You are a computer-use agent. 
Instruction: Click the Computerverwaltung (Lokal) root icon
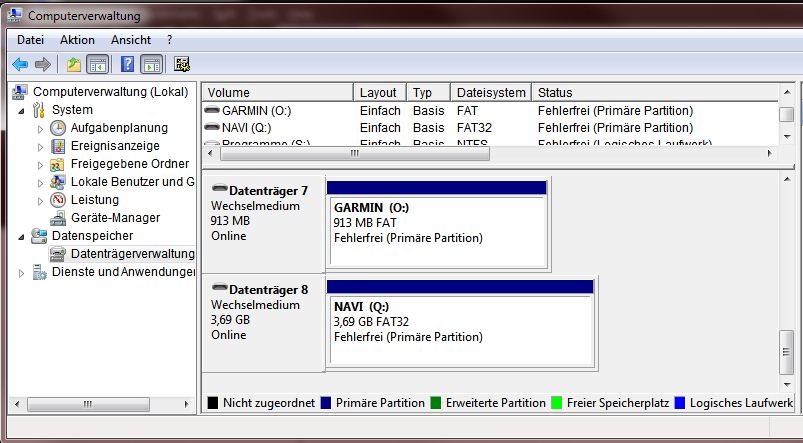coord(20,92)
